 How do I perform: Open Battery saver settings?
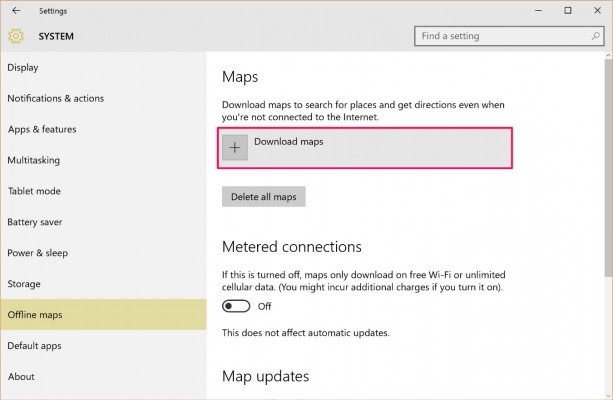[36, 222]
